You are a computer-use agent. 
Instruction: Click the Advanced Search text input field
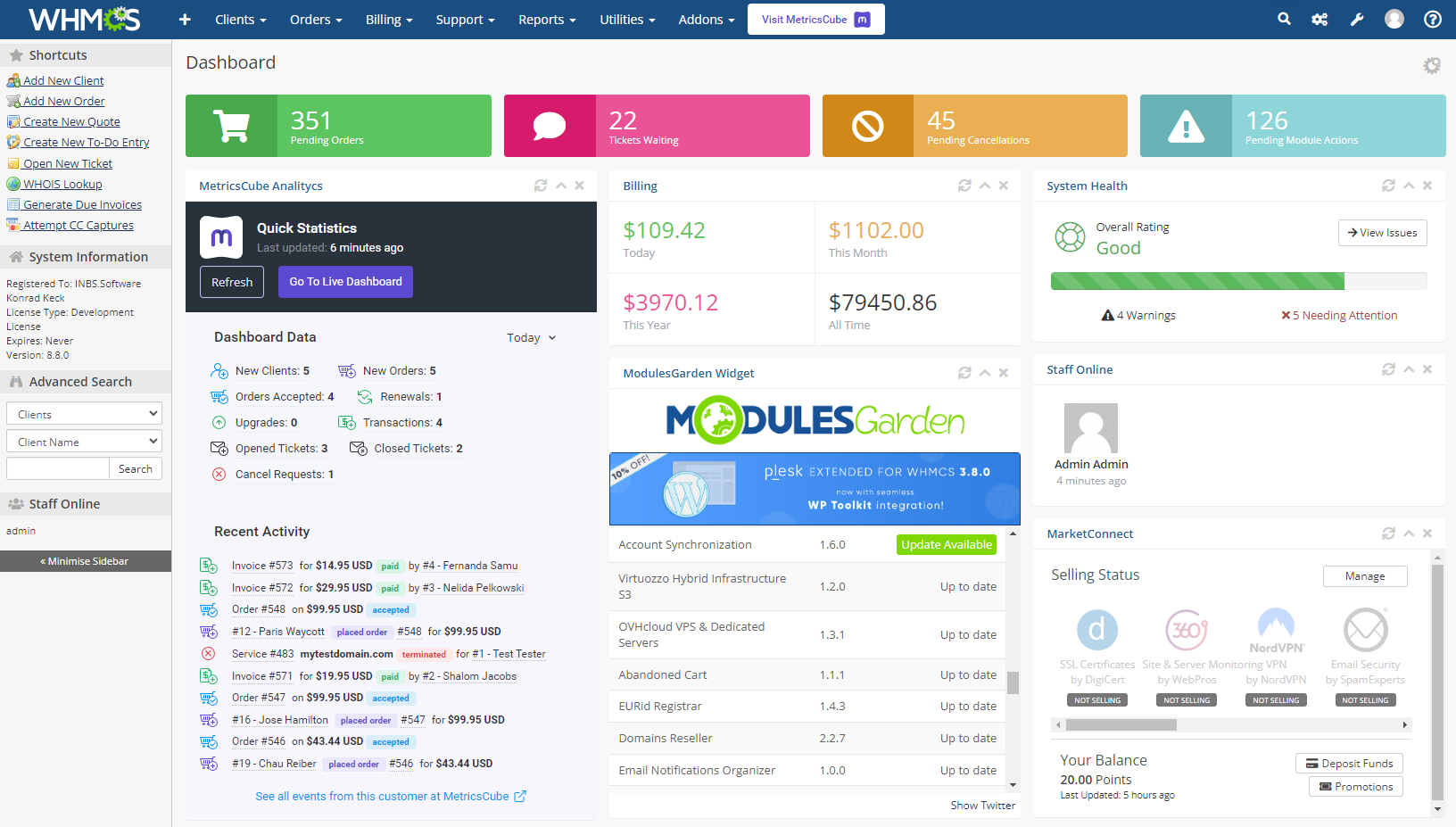[58, 469]
